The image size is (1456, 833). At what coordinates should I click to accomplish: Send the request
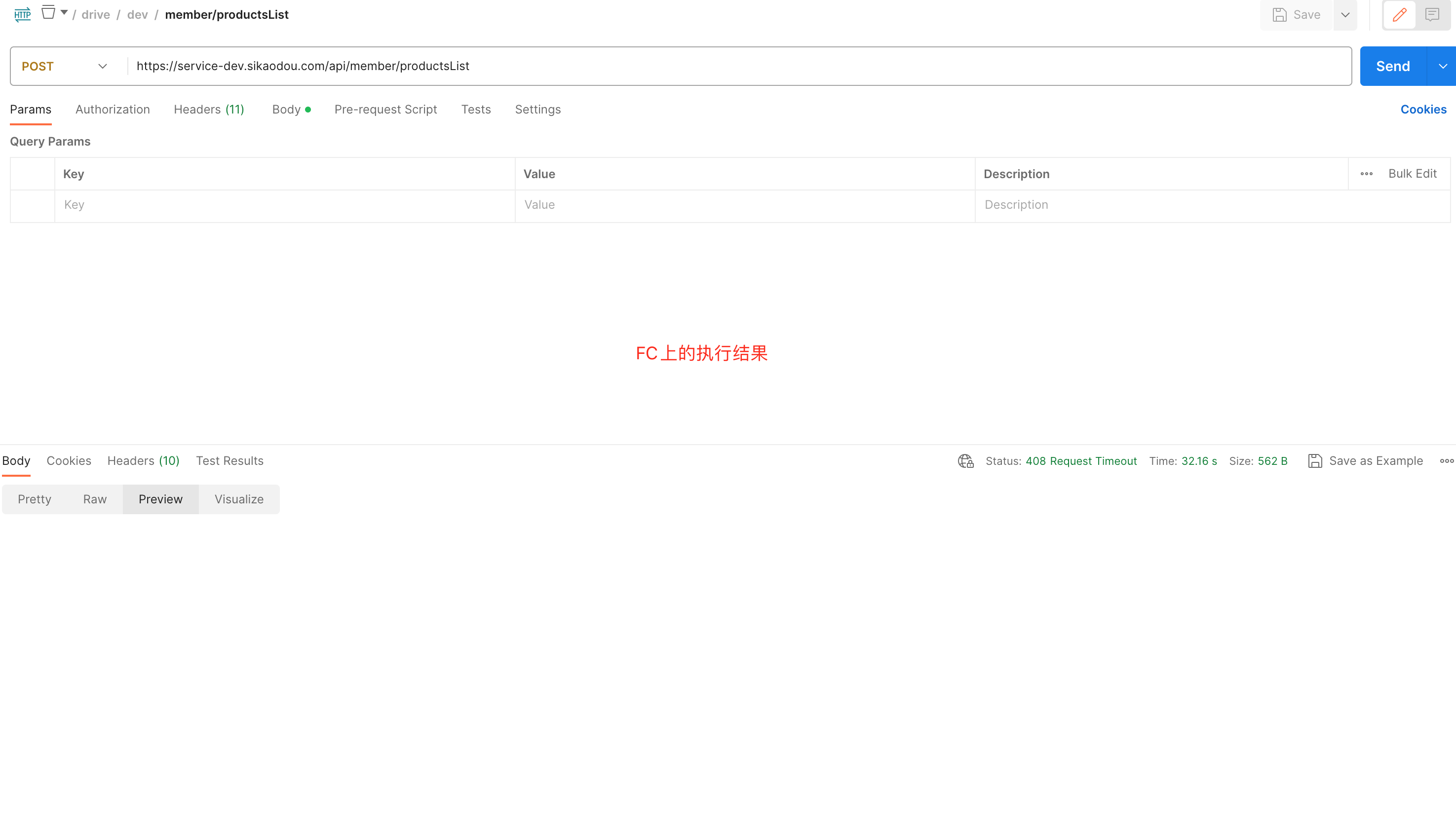(x=1393, y=66)
